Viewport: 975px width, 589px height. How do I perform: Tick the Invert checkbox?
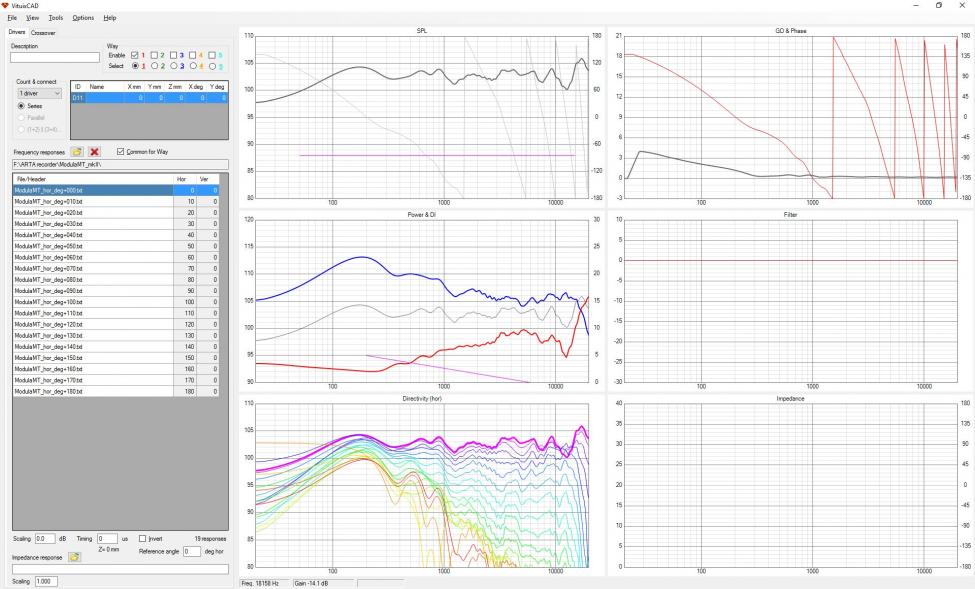click(x=142, y=539)
